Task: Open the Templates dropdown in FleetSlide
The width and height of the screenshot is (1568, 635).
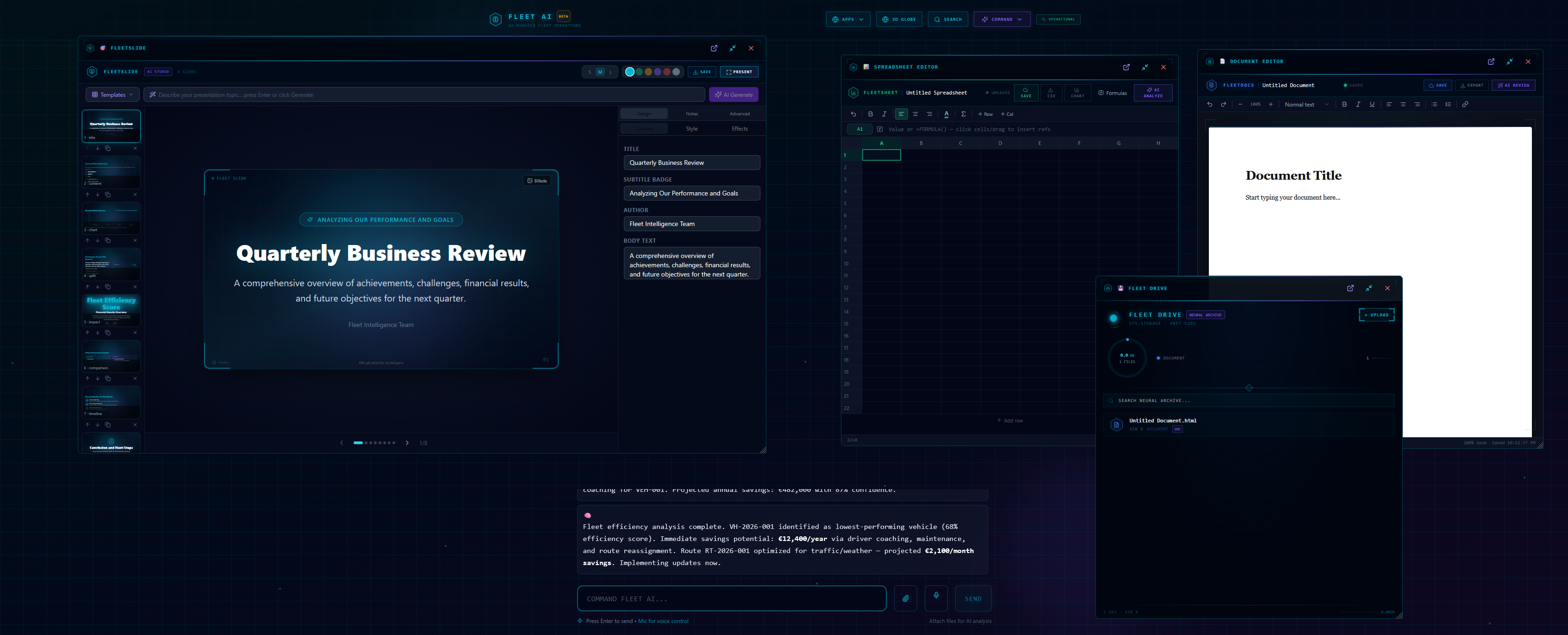Action: click(112, 94)
